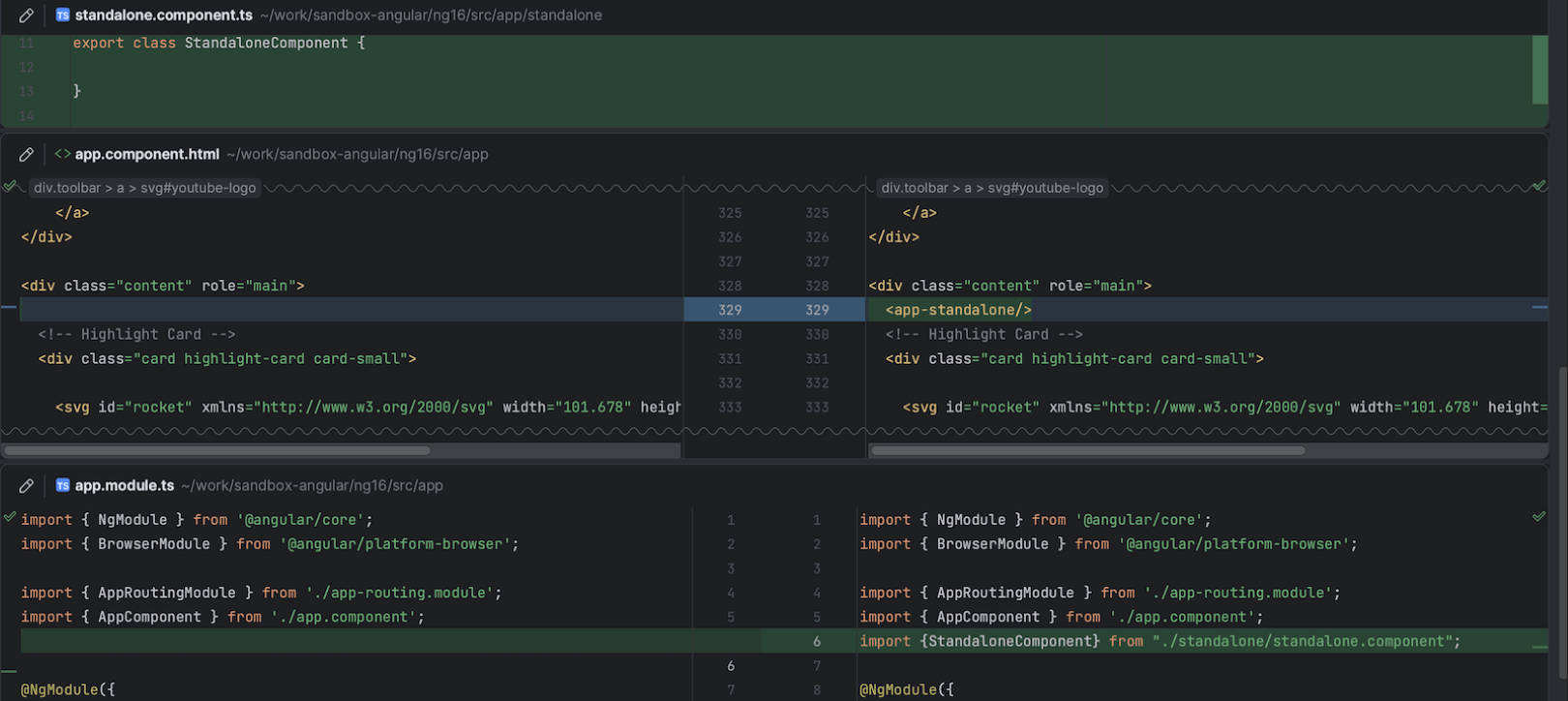The height and width of the screenshot is (701, 1568).
Task: Expand the bottom folded region below line 333 on left
Action: pyautogui.click(x=339, y=431)
